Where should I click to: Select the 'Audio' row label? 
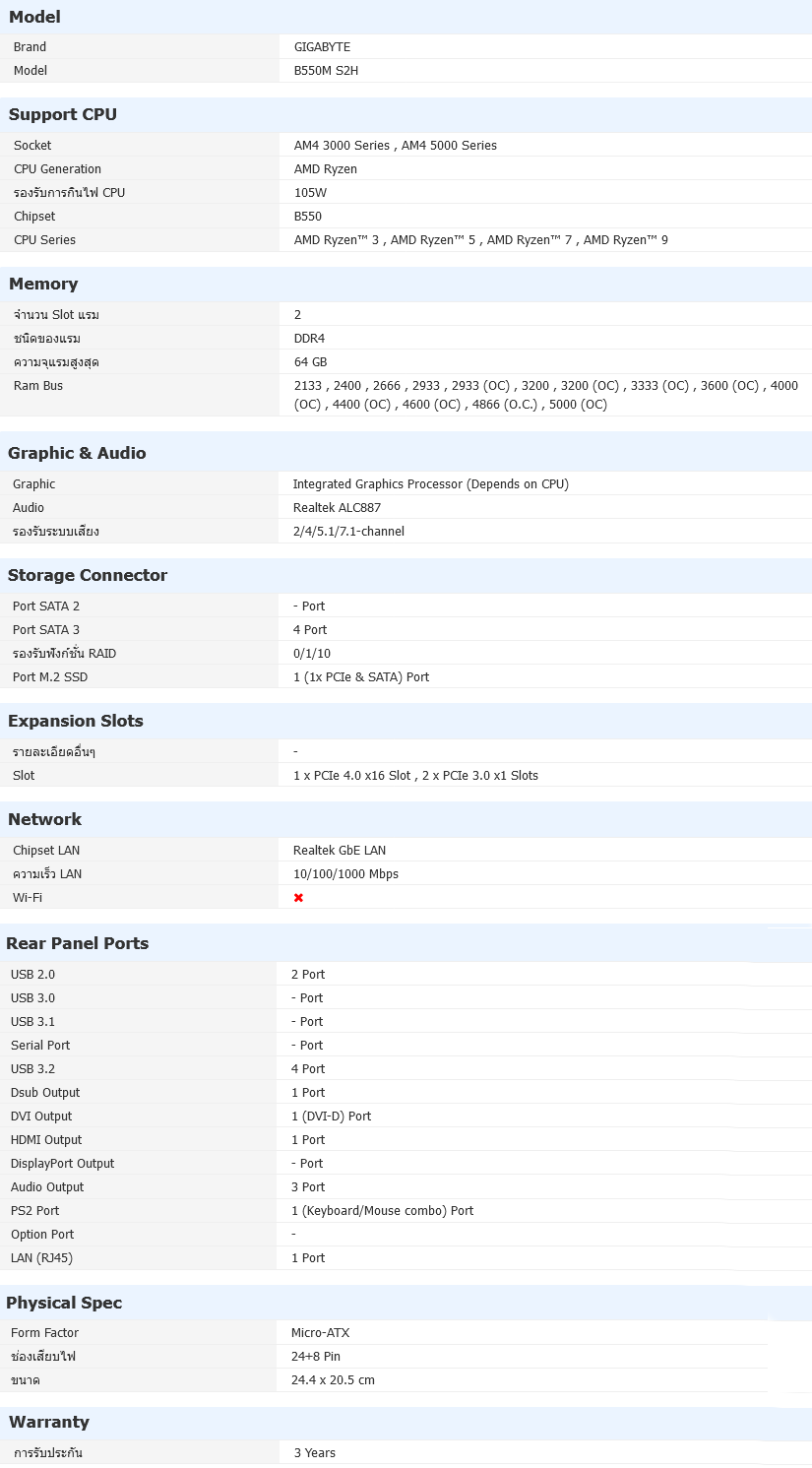[x=29, y=508]
